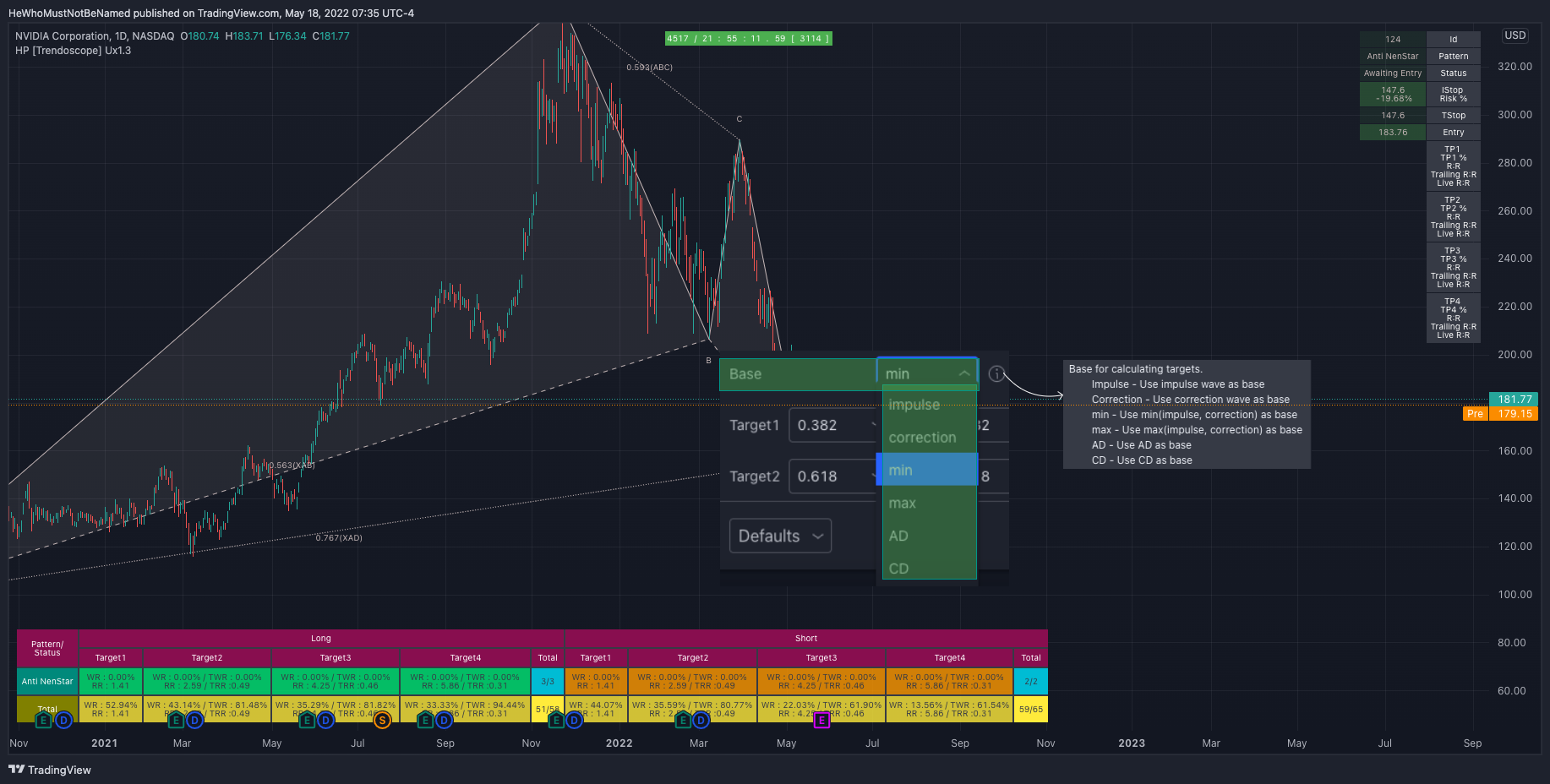Click the TP1 panel cell in trade table
The image size is (1550, 784).
point(1454,166)
